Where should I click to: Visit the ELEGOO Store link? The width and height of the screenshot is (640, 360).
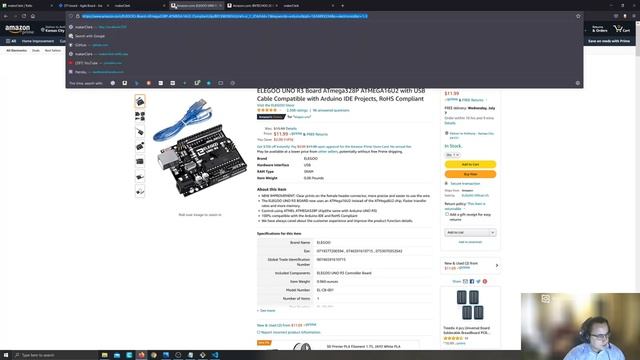(276, 105)
